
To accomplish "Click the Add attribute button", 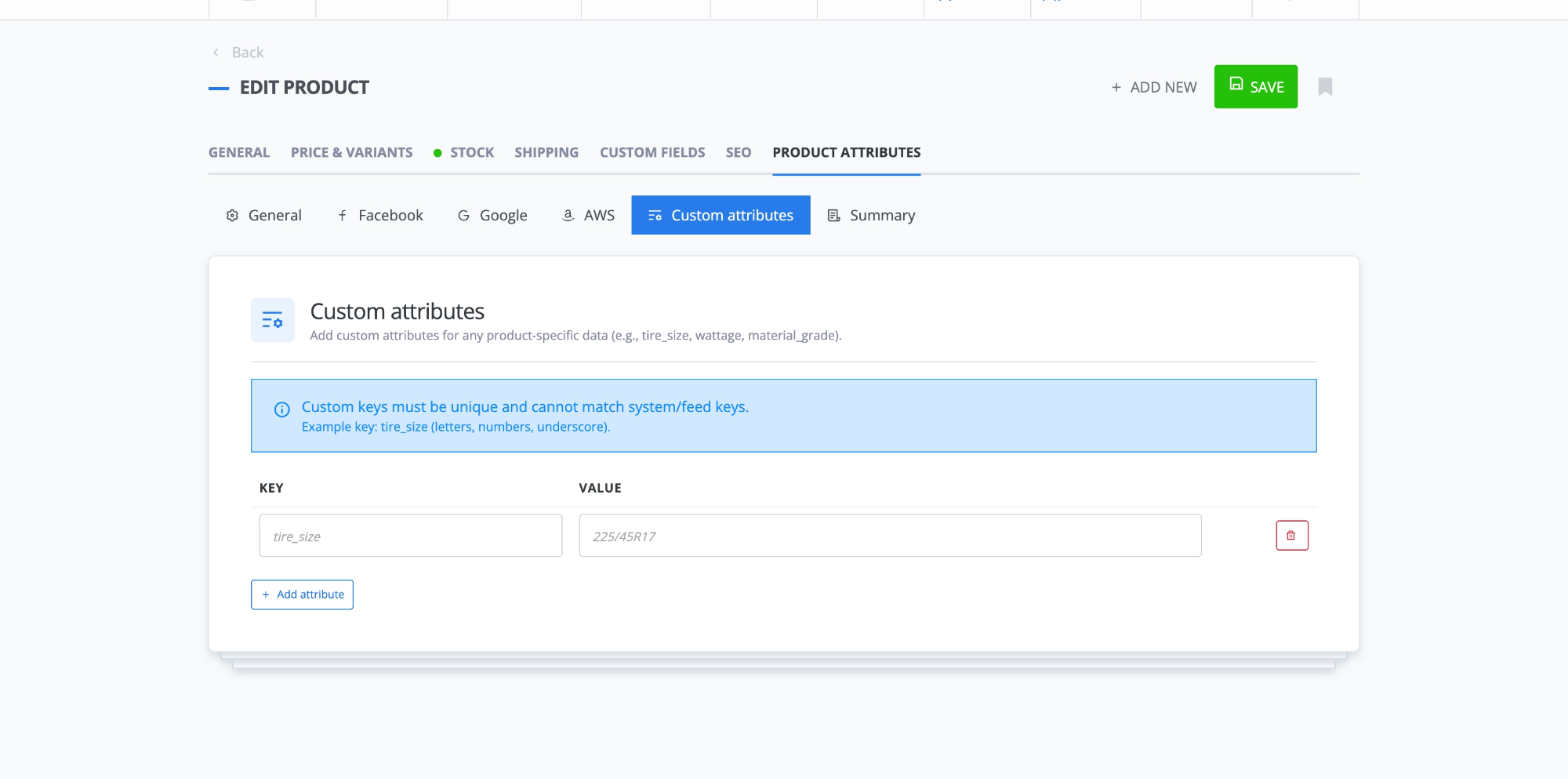I will tap(302, 595).
